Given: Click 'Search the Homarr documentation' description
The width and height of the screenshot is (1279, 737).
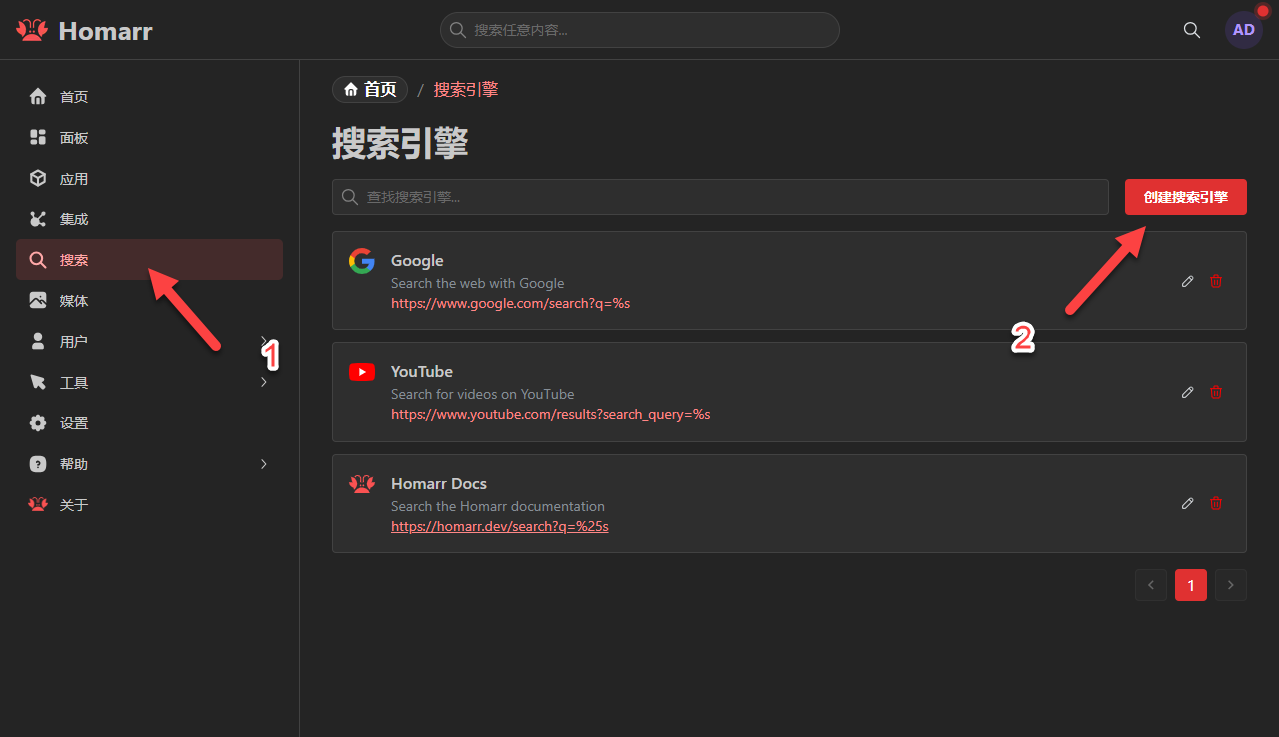Looking at the screenshot, I should 498,506.
